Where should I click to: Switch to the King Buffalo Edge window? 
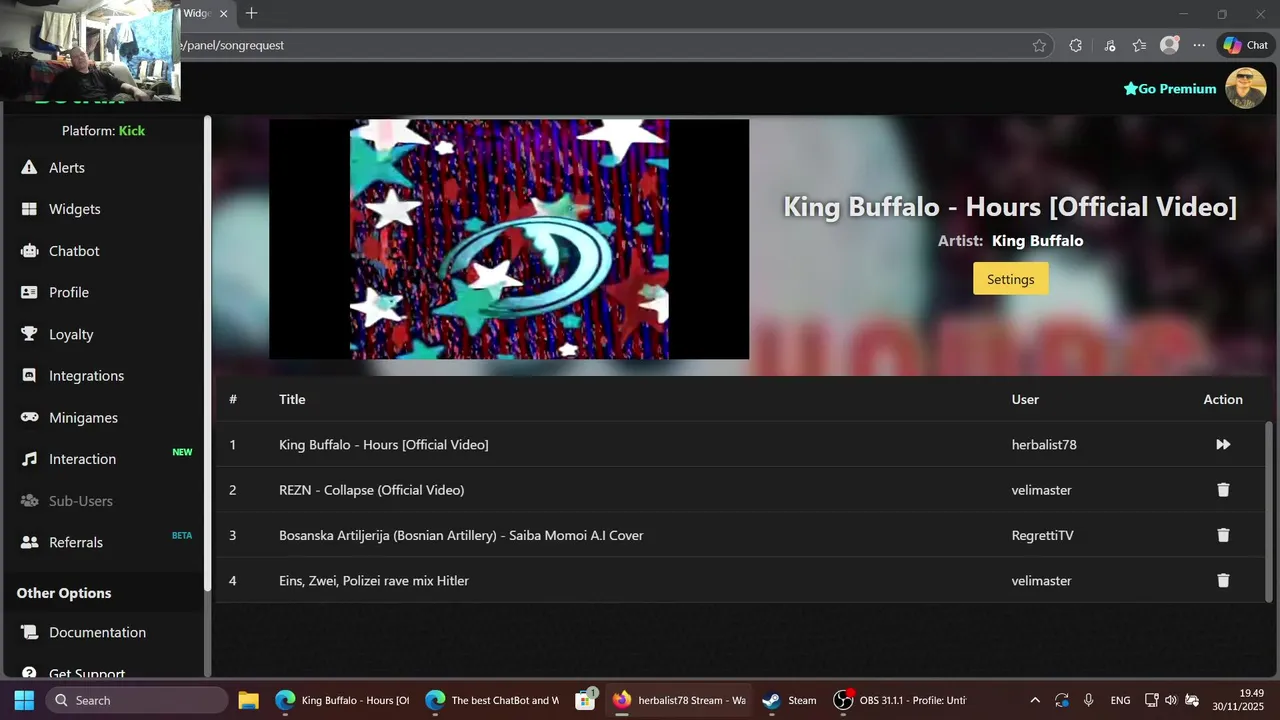[x=342, y=700]
